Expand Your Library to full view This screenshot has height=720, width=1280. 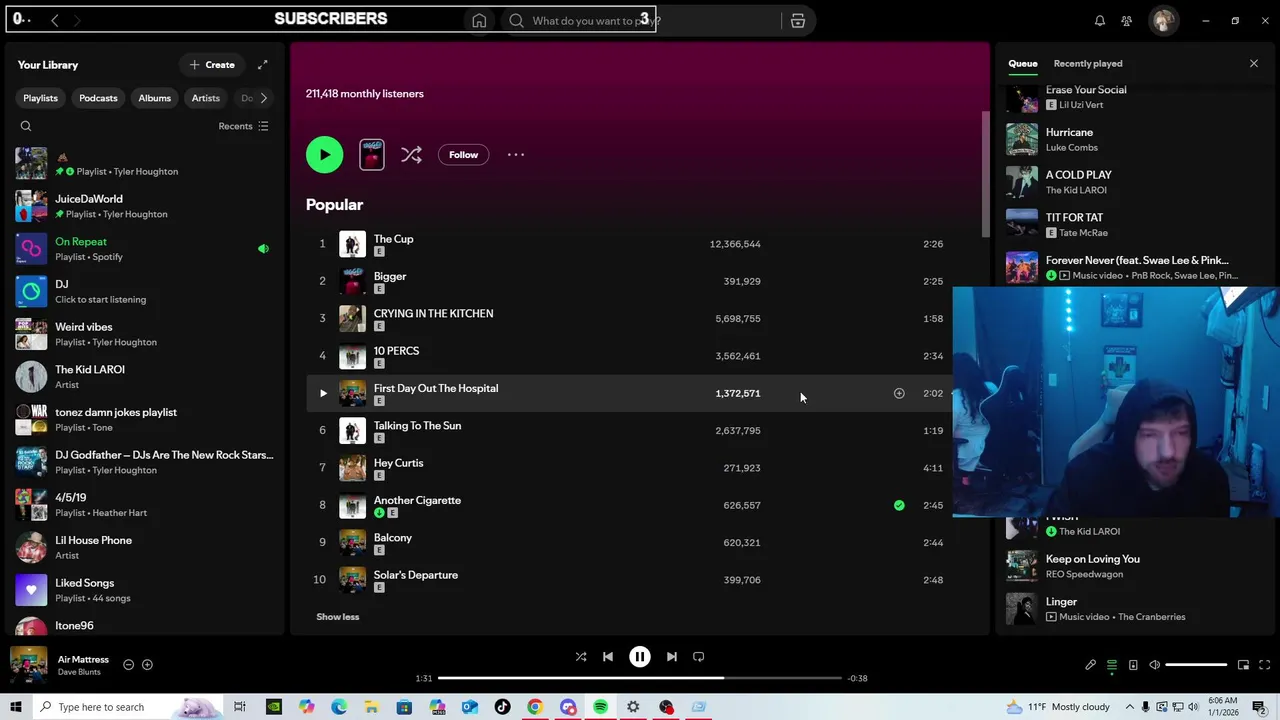263,65
